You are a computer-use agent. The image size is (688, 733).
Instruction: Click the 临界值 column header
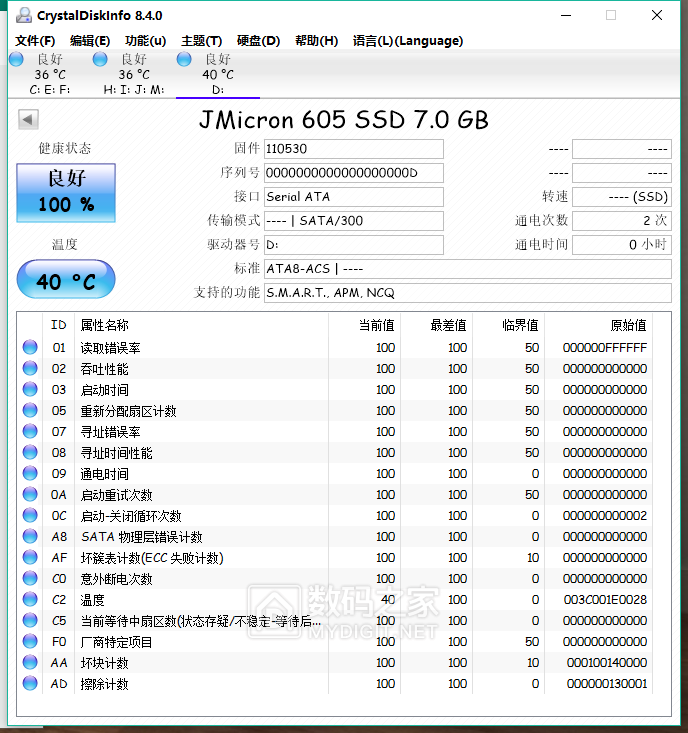tap(509, 325)
